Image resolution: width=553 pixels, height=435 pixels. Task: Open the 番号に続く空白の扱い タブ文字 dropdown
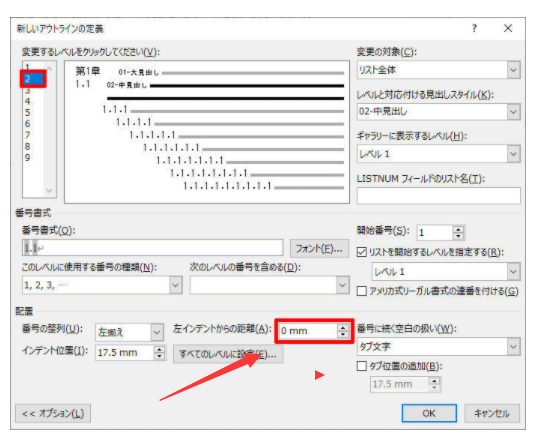coord(513,347)
